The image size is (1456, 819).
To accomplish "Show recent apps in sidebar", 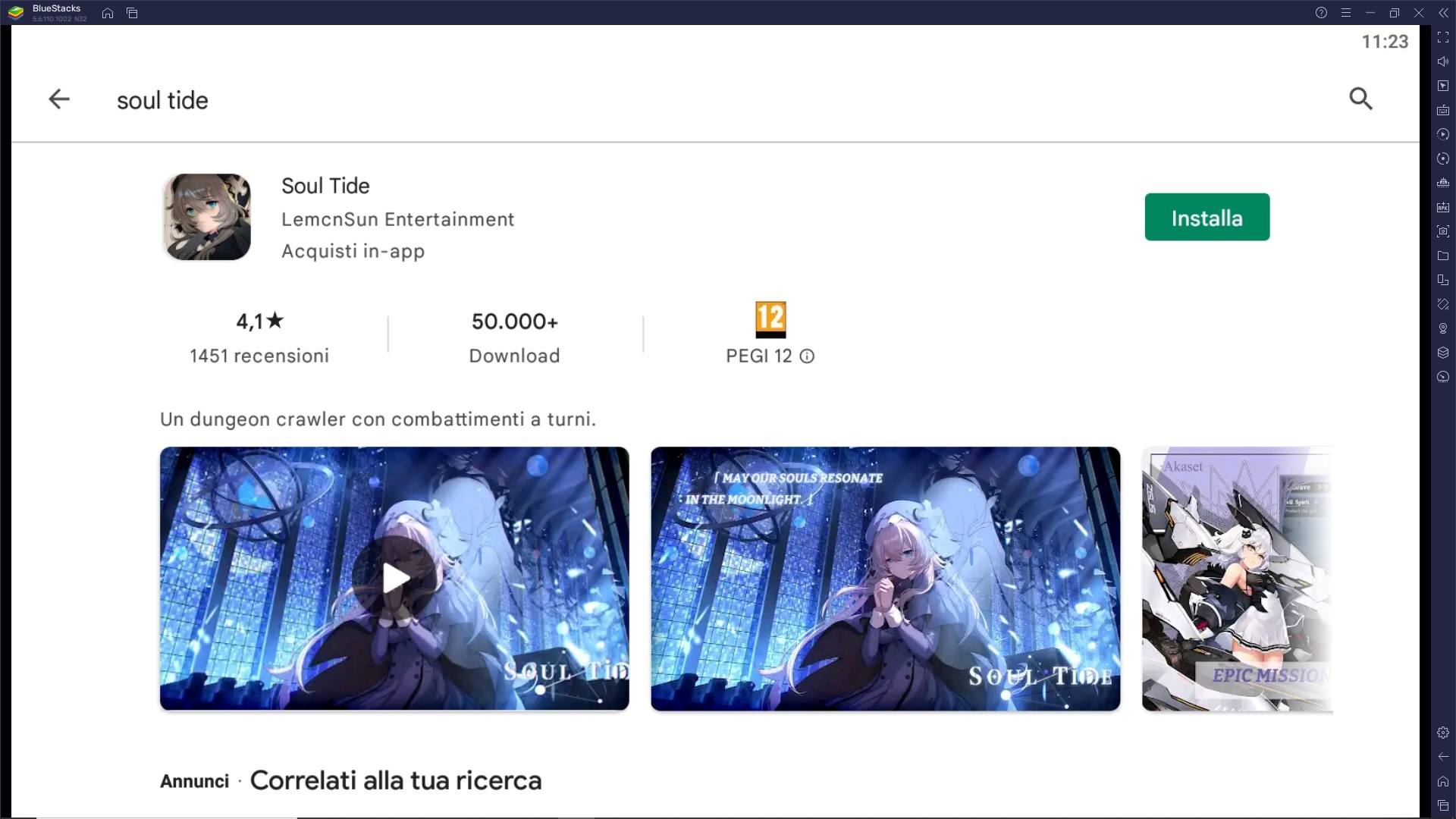I will (1443, 805).
